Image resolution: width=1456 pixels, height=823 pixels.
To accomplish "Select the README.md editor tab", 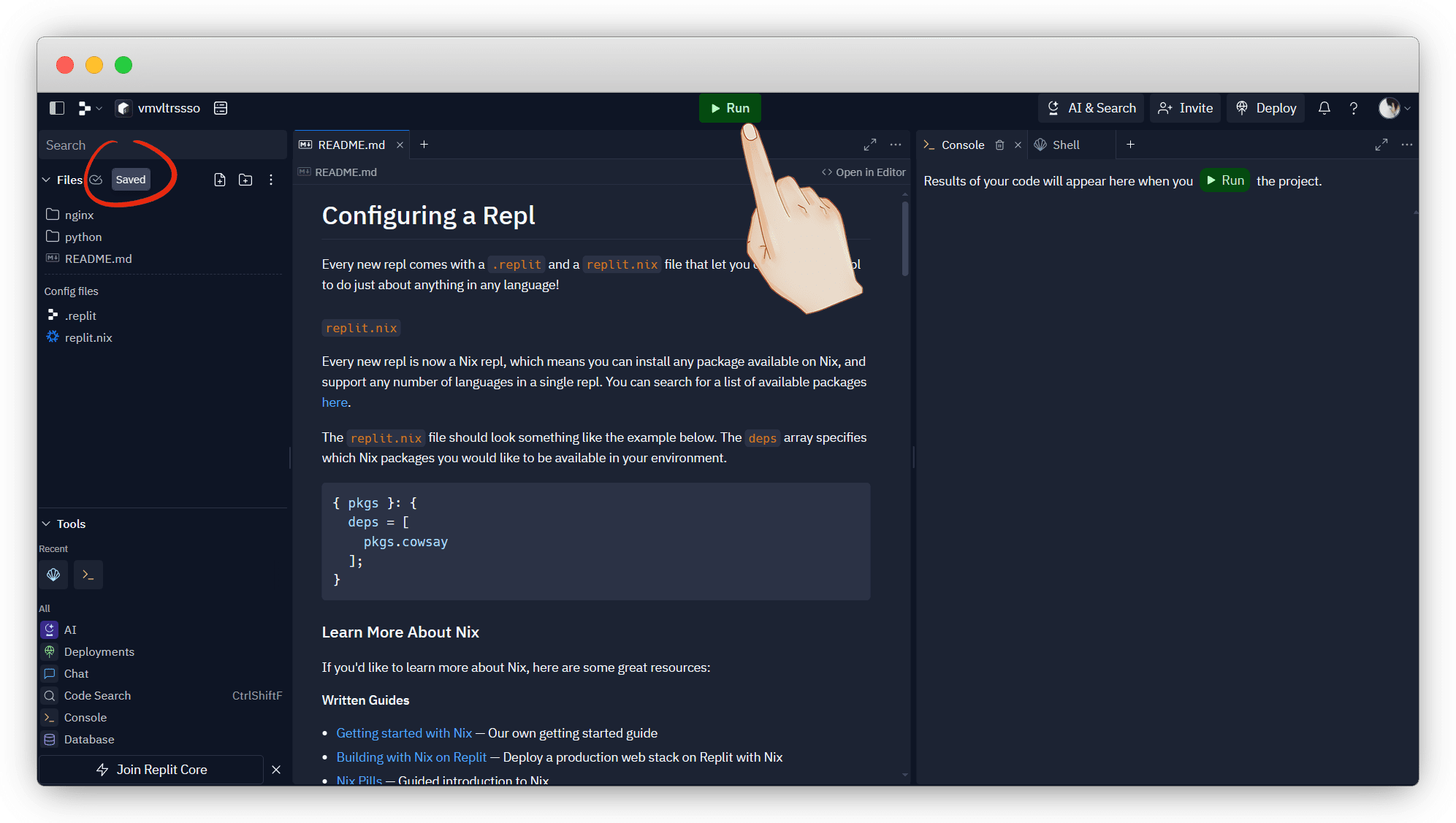I will point(351,145).
